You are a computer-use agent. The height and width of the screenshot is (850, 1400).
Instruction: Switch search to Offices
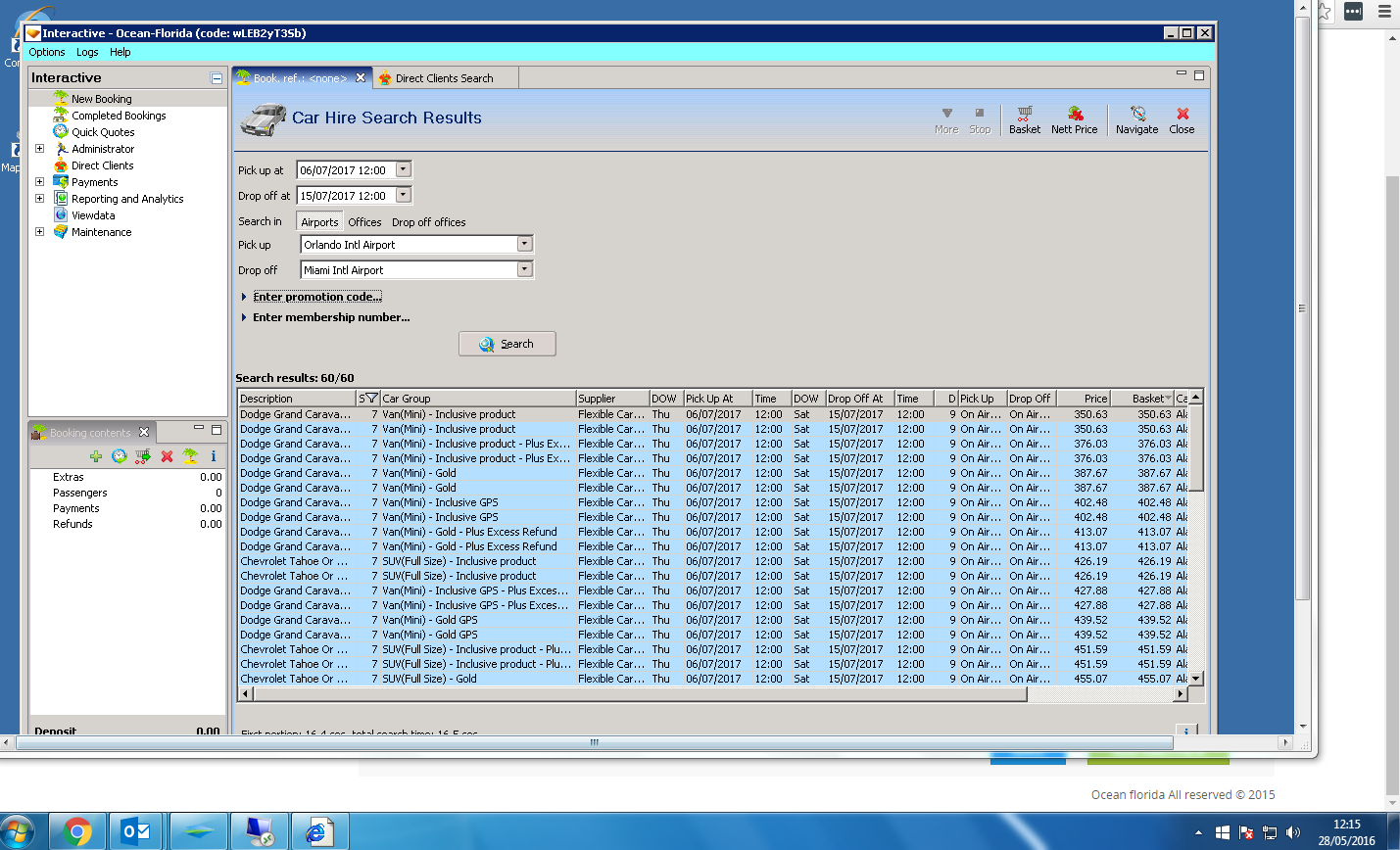click(364, 222)
